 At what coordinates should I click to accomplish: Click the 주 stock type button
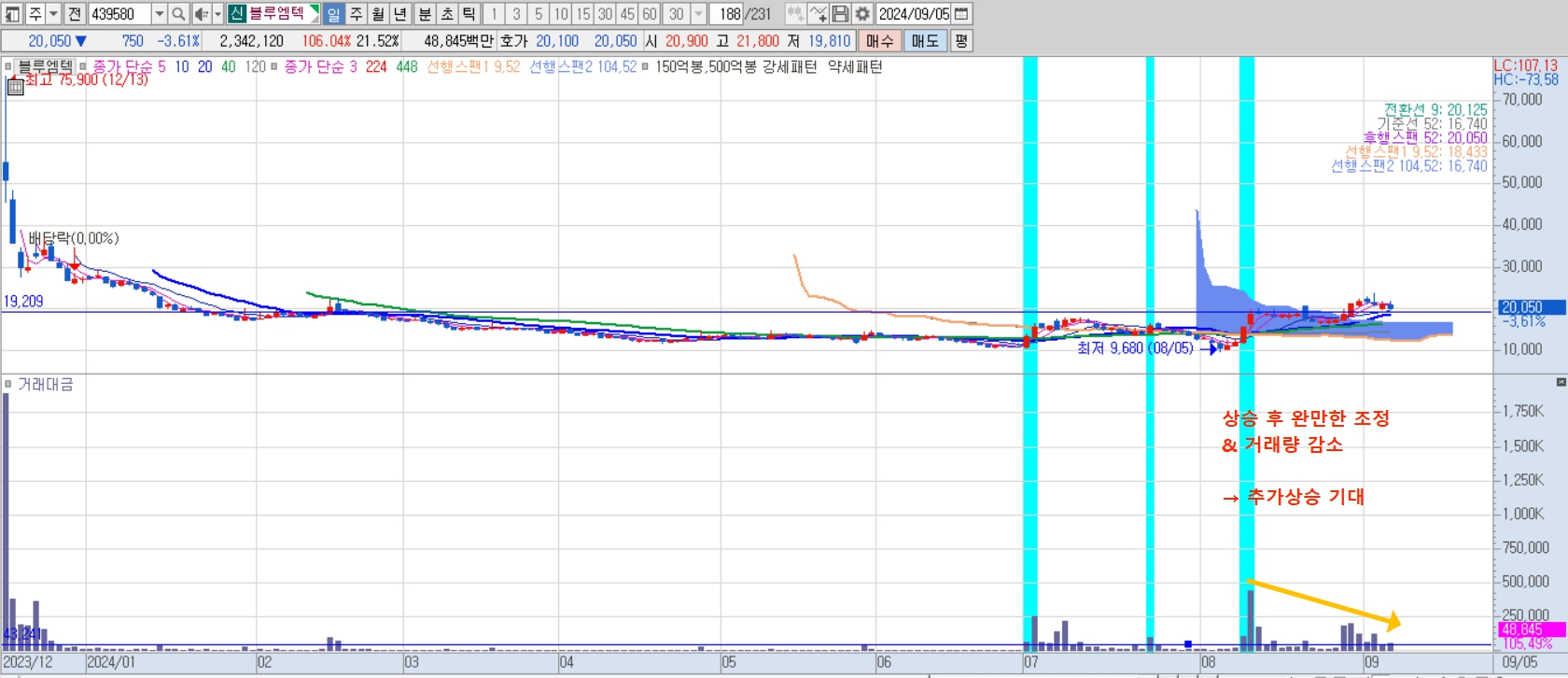pos(35,14)
